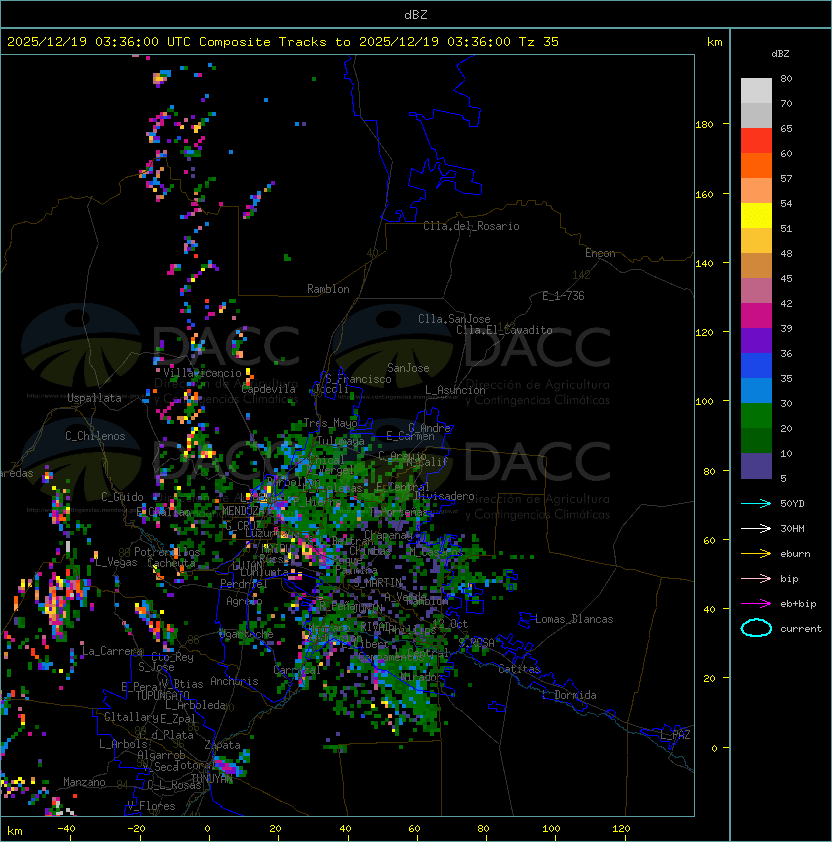Choose the light blue swatch between 35 and 30

(756, 390)
